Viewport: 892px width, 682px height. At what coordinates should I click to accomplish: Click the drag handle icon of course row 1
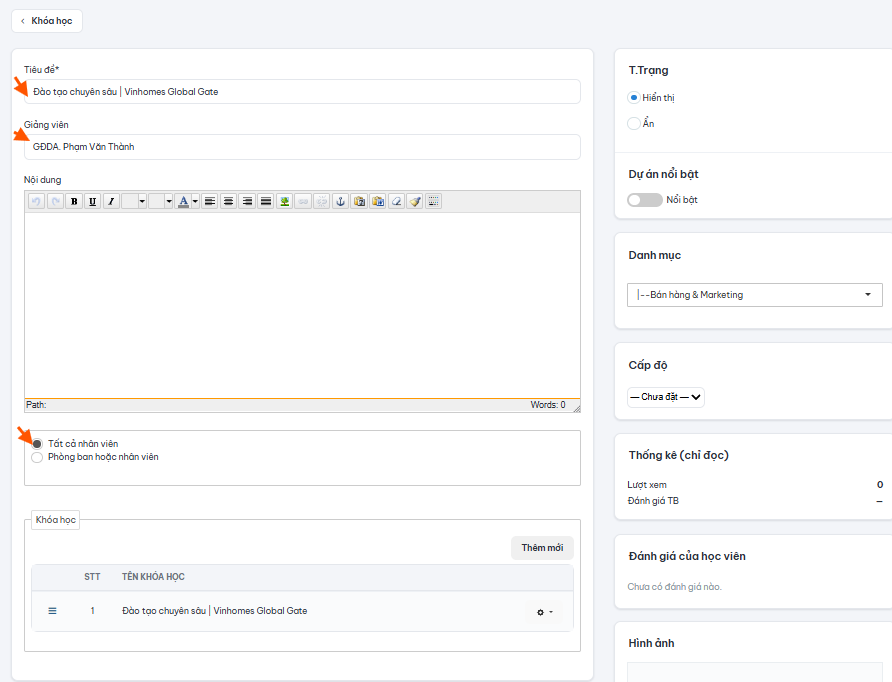click(52, 611)
